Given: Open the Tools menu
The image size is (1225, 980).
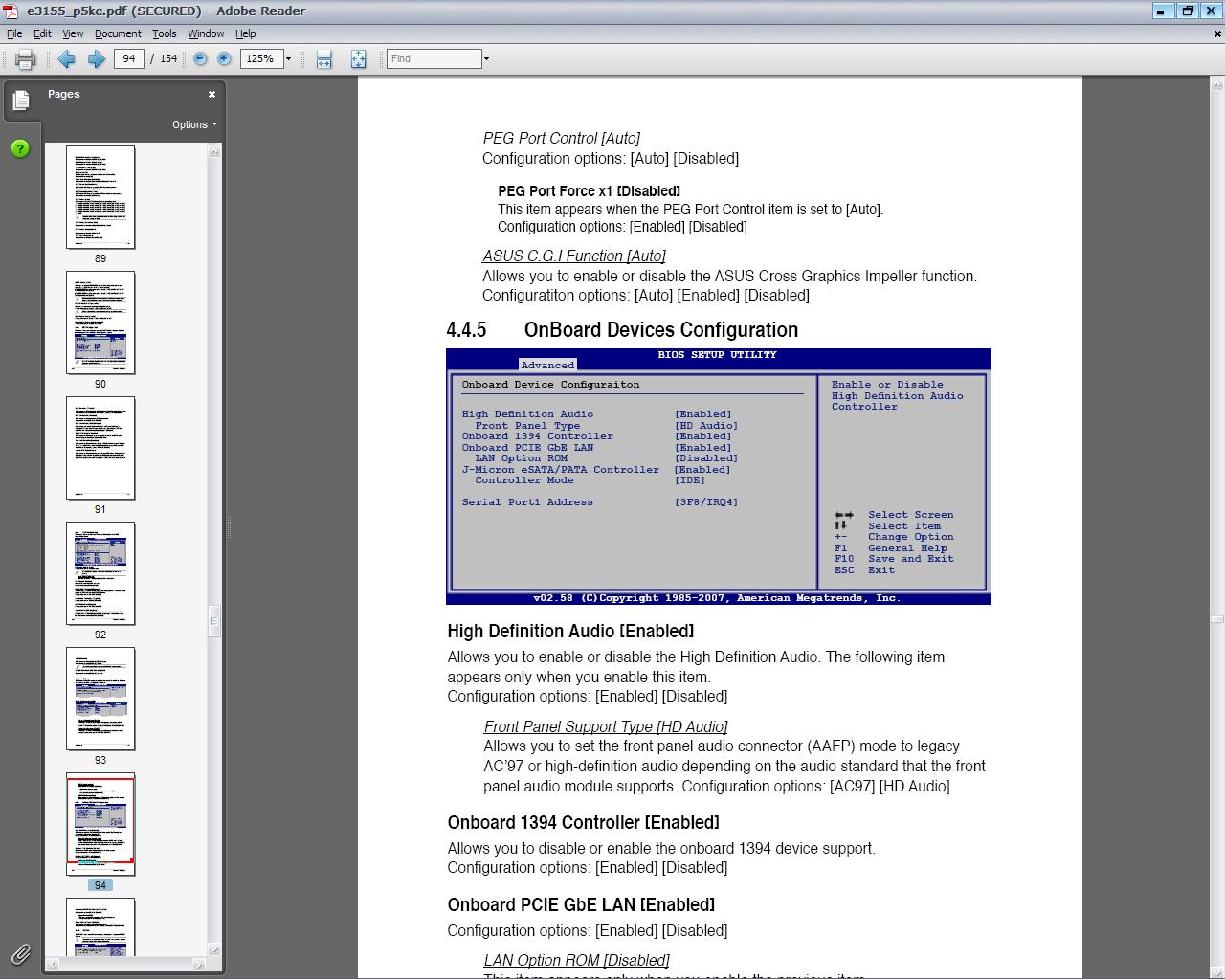Looking at the screenshot, I should click(164, 33).
